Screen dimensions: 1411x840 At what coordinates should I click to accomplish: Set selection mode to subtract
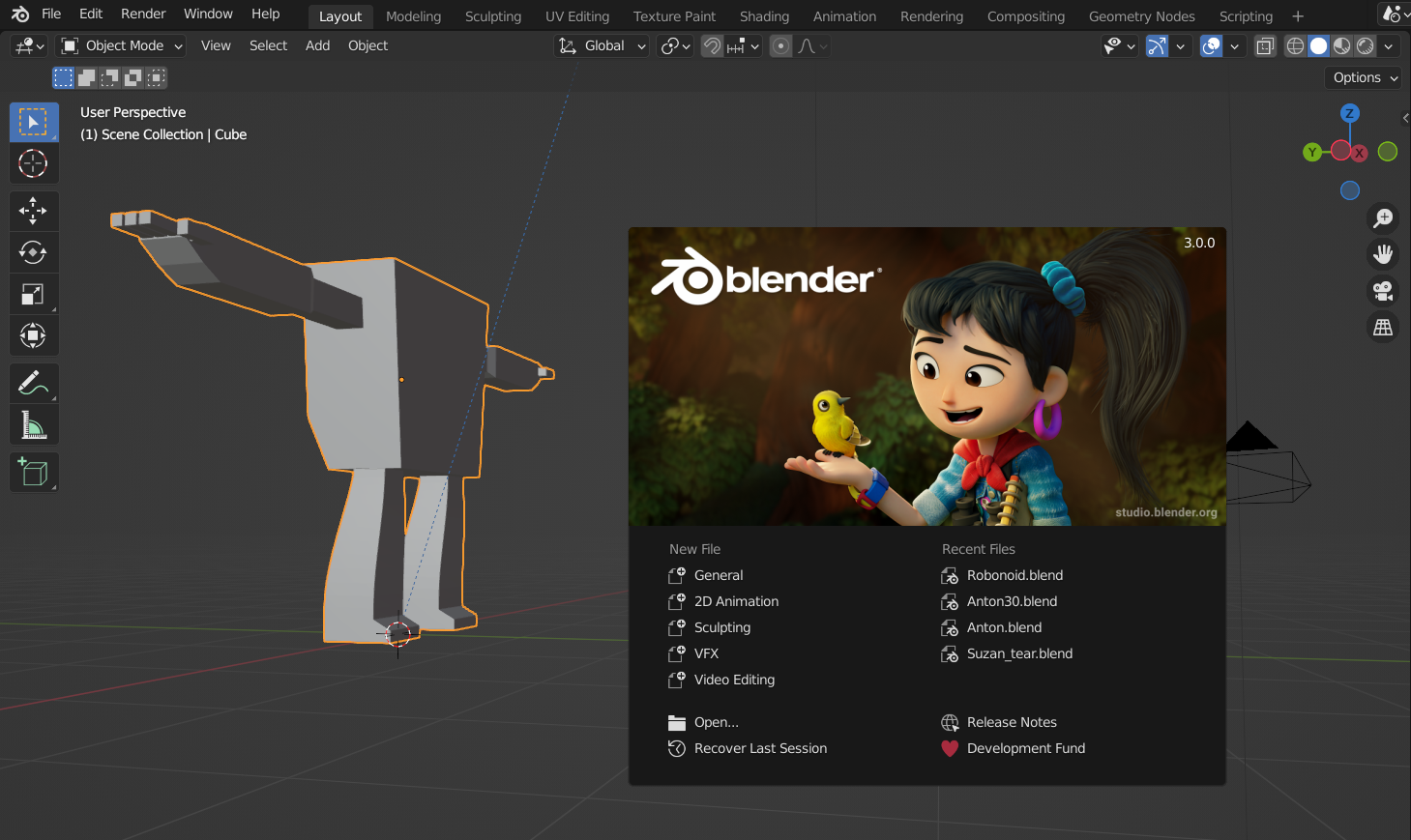click(110, 77)
